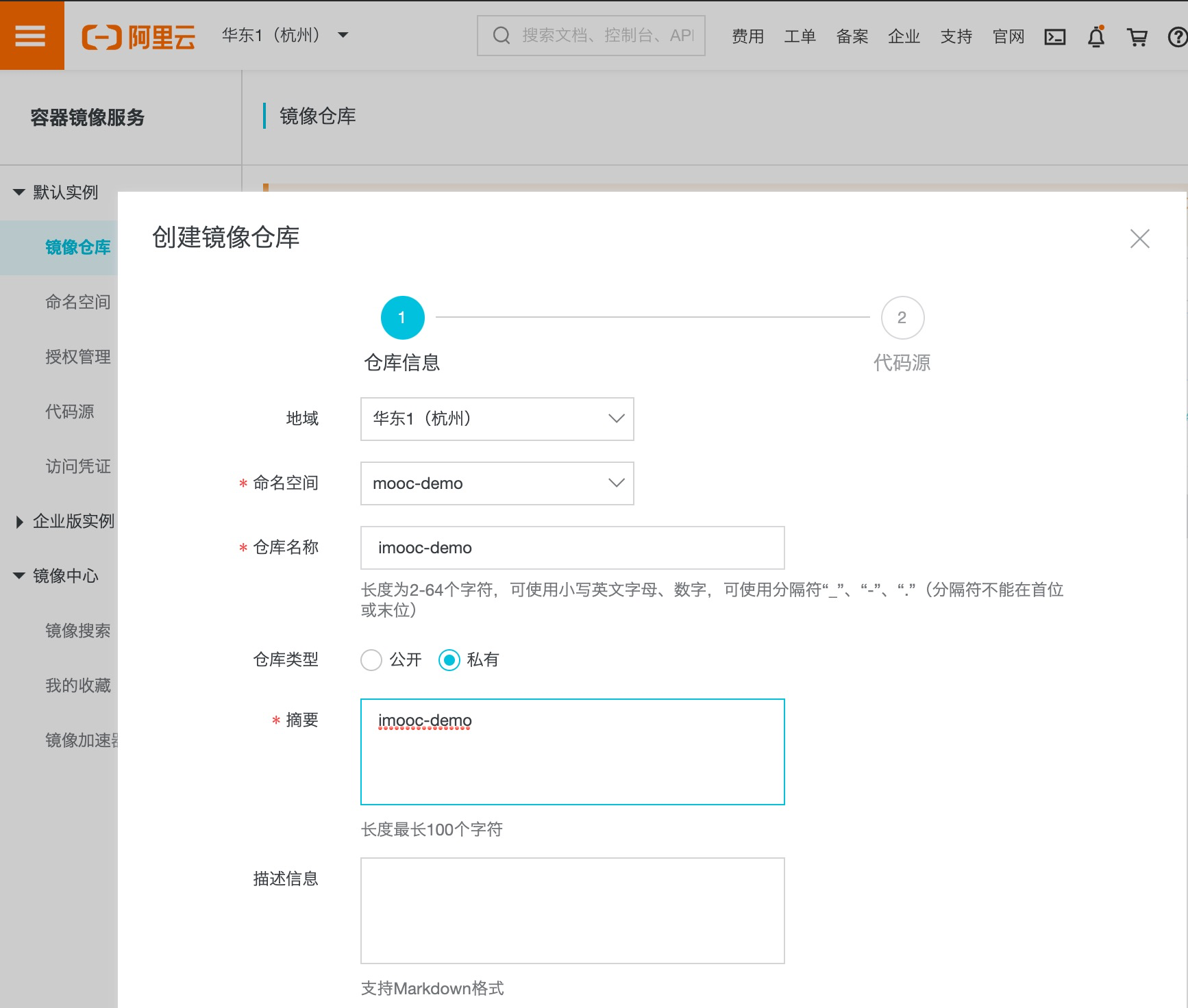Image resolution: width=1188 pixels, height=1008 pixels.
Task: Open the shopping cart icon
Action: pos(1138,36)
